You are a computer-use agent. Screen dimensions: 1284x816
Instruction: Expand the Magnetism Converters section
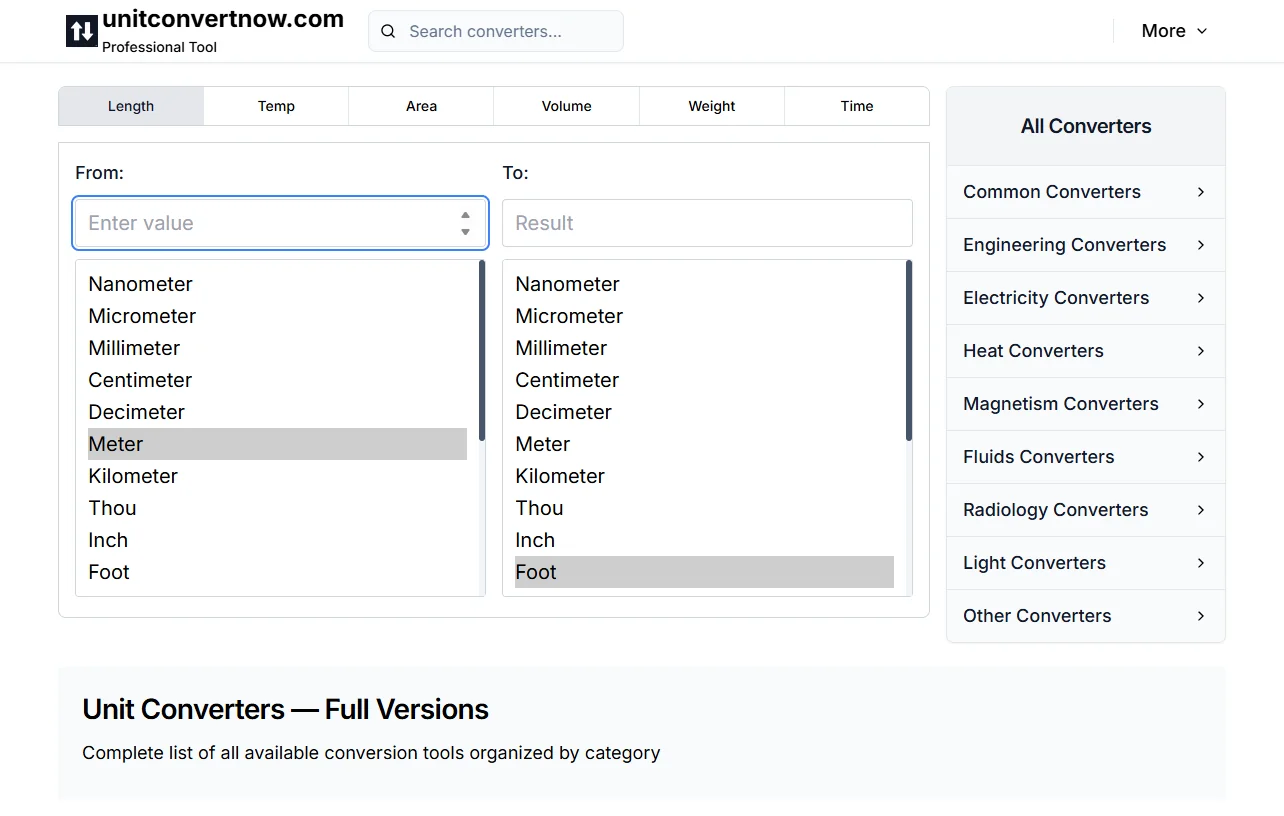click(x=1085, y=404)
